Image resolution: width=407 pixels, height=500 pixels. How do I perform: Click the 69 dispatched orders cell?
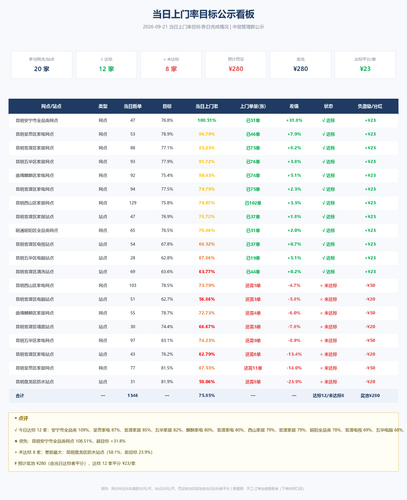tap(133, 272)
